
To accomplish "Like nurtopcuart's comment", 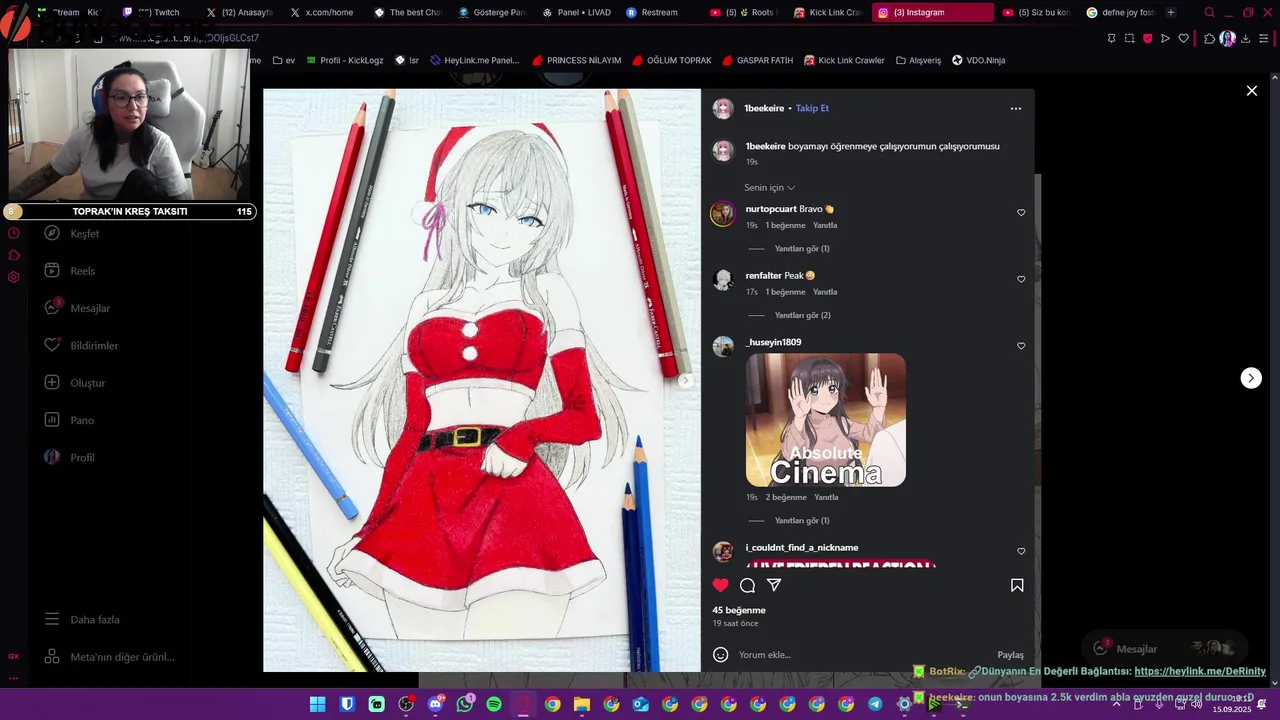I will point(1021,213).
